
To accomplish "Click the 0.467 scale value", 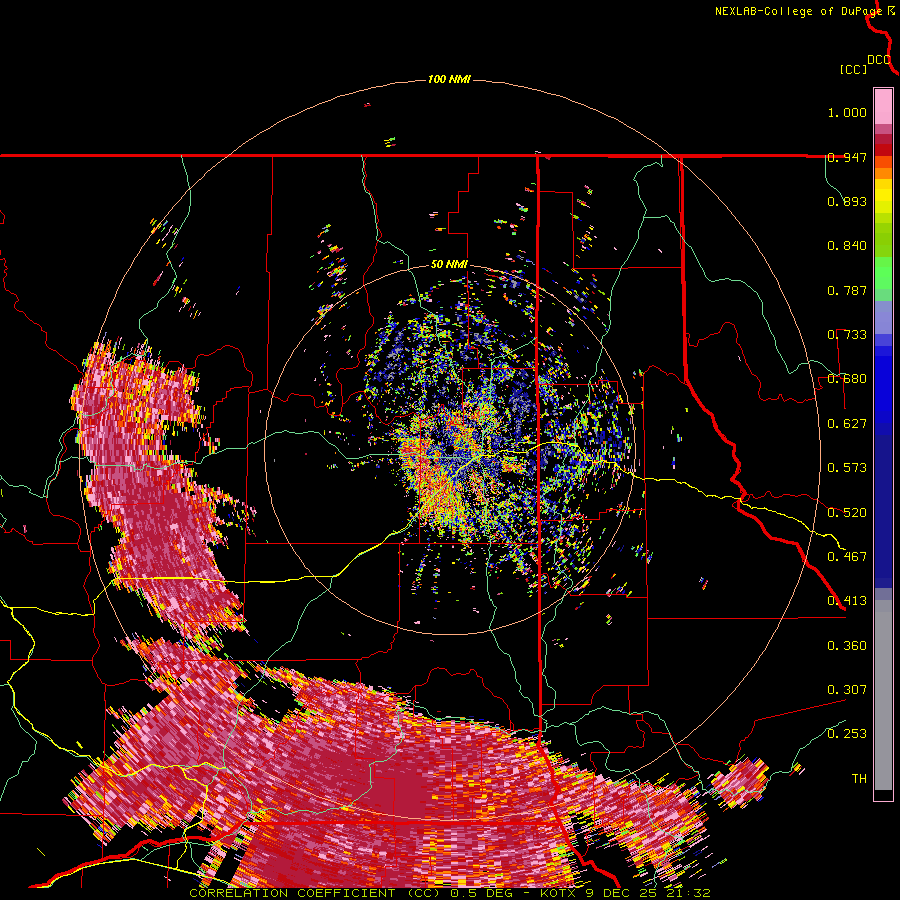I will pos(847,557).
